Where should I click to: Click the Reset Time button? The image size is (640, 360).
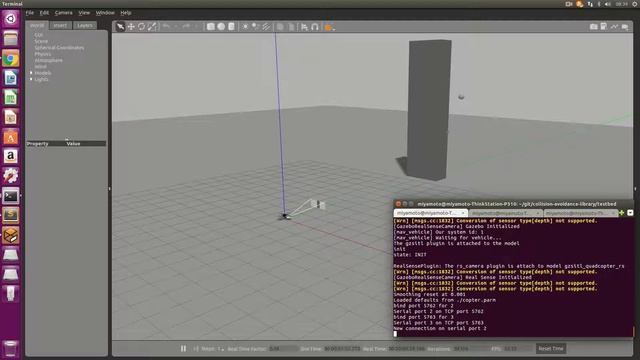pos(551,349)
